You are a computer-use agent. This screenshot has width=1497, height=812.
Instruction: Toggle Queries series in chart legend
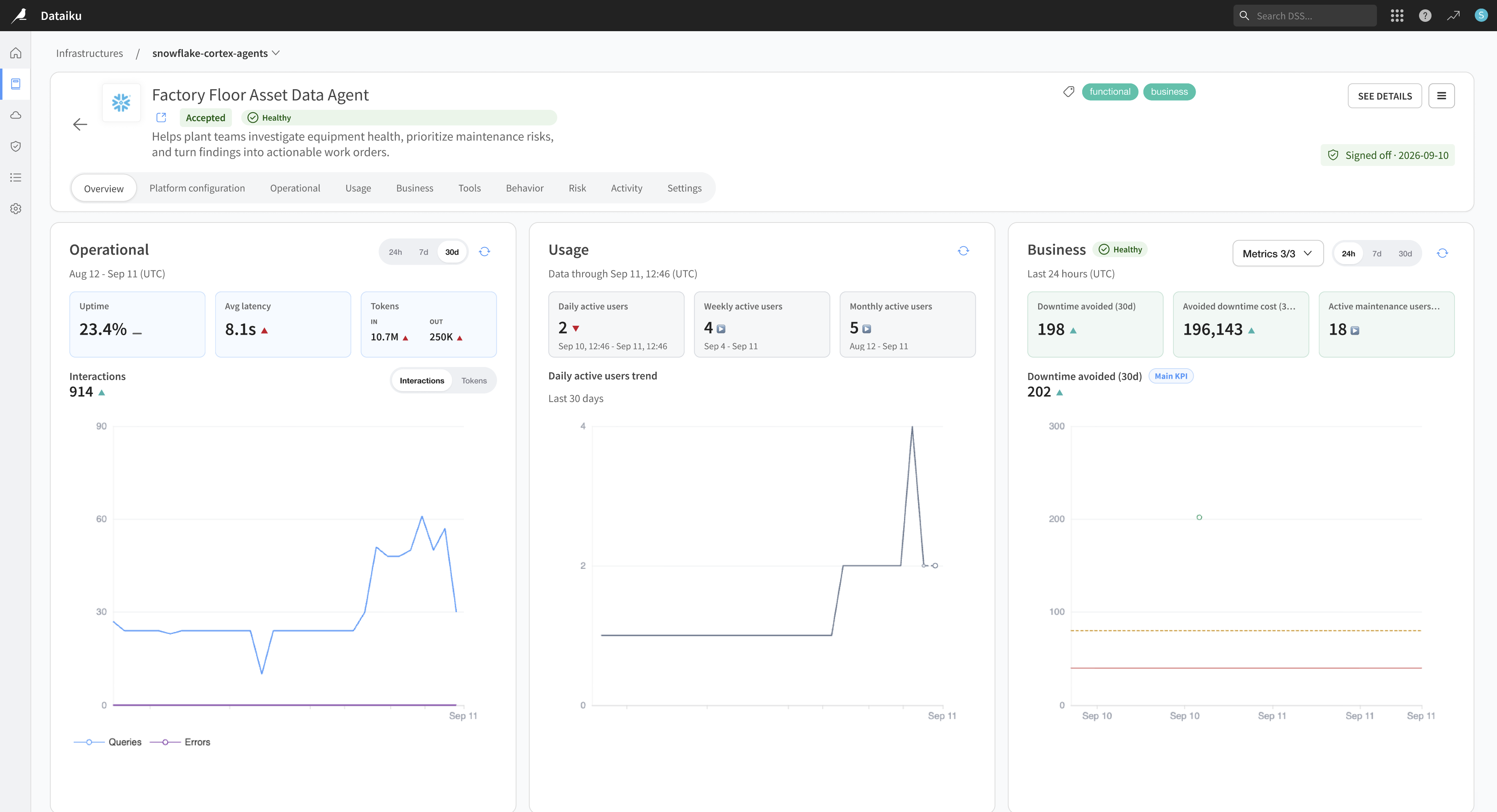pyautogui.click(x=108, y=742)
